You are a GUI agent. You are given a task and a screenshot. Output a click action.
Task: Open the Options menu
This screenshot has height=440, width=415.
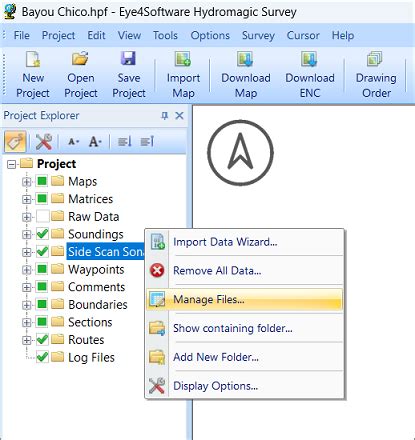[x=210, y=35]
